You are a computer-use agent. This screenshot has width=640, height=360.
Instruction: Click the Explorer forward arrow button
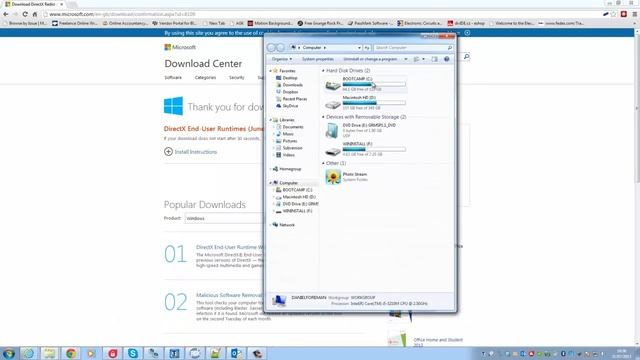[280, 48]
